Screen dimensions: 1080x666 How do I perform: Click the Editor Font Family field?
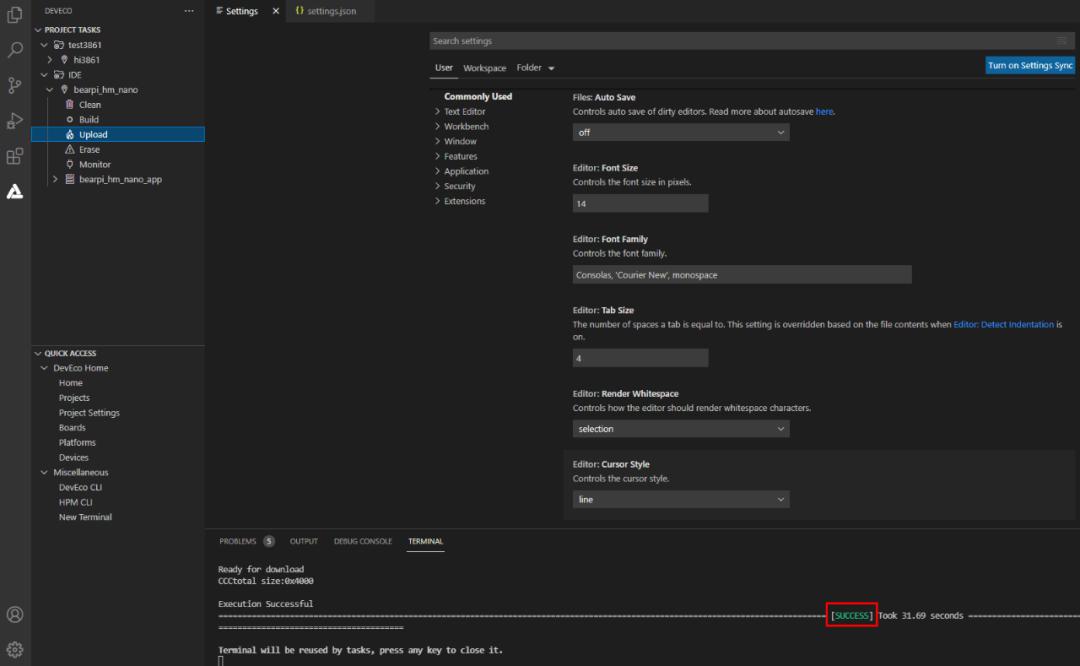point(742,275)
